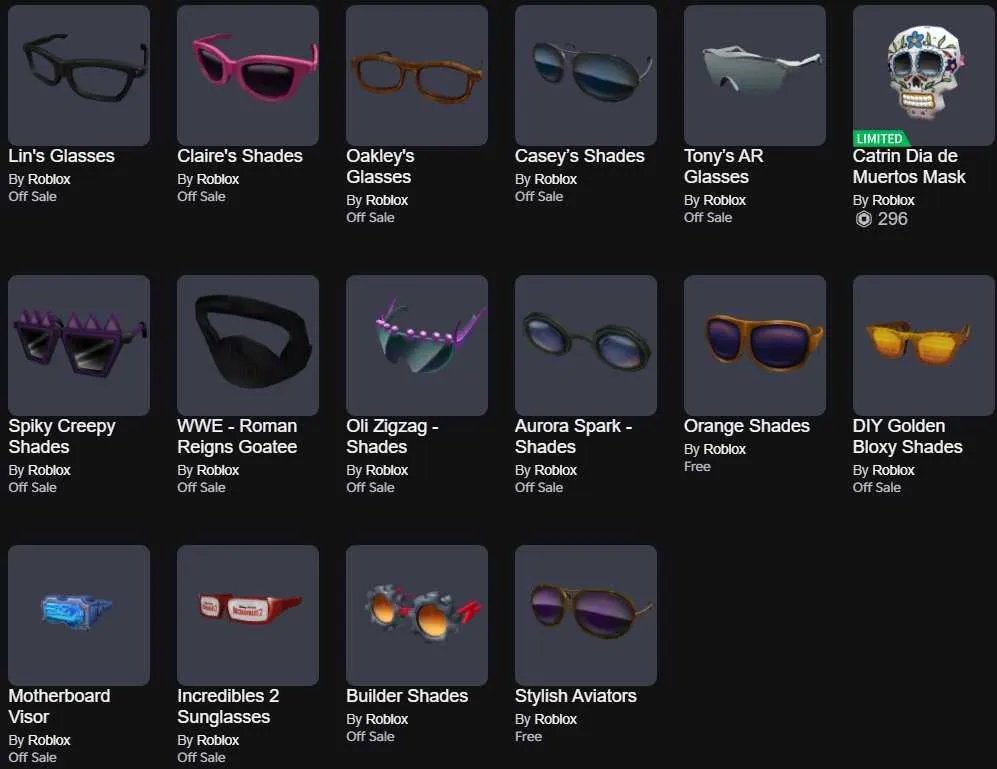Visit the "Spiky Creepy Shades" title link
This screenshot has height=769, width=997.
tap(62, 436)
